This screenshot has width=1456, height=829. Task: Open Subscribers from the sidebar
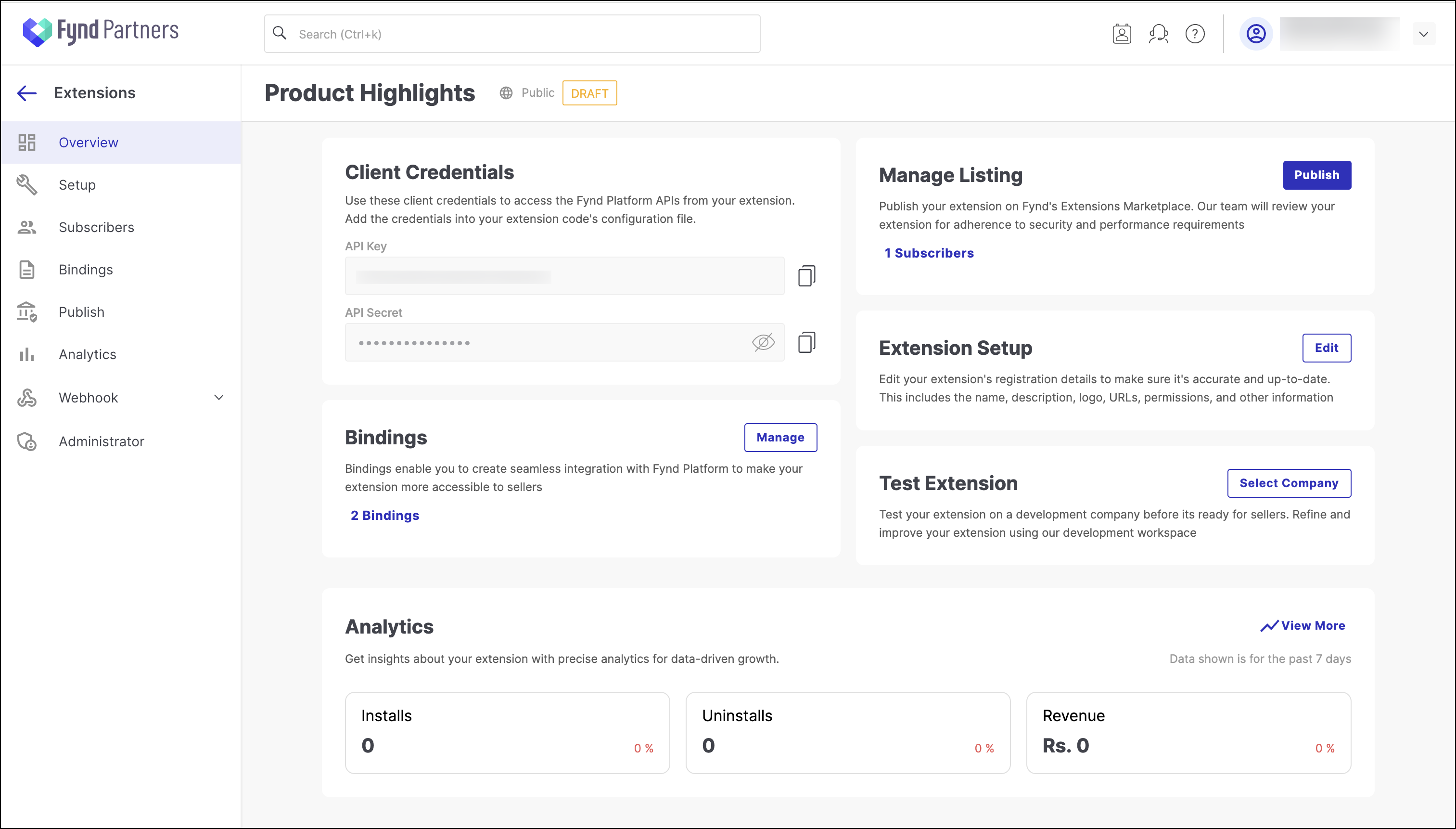point(121,227)
